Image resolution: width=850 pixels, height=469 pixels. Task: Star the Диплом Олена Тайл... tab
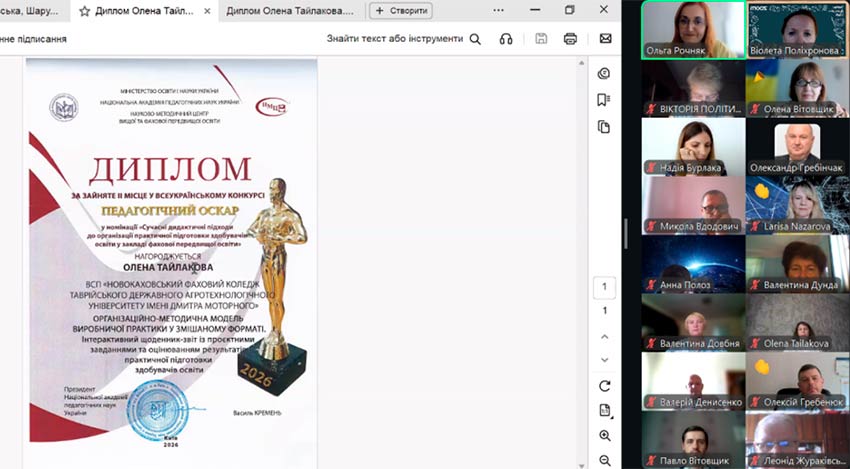tap(85, 11)
